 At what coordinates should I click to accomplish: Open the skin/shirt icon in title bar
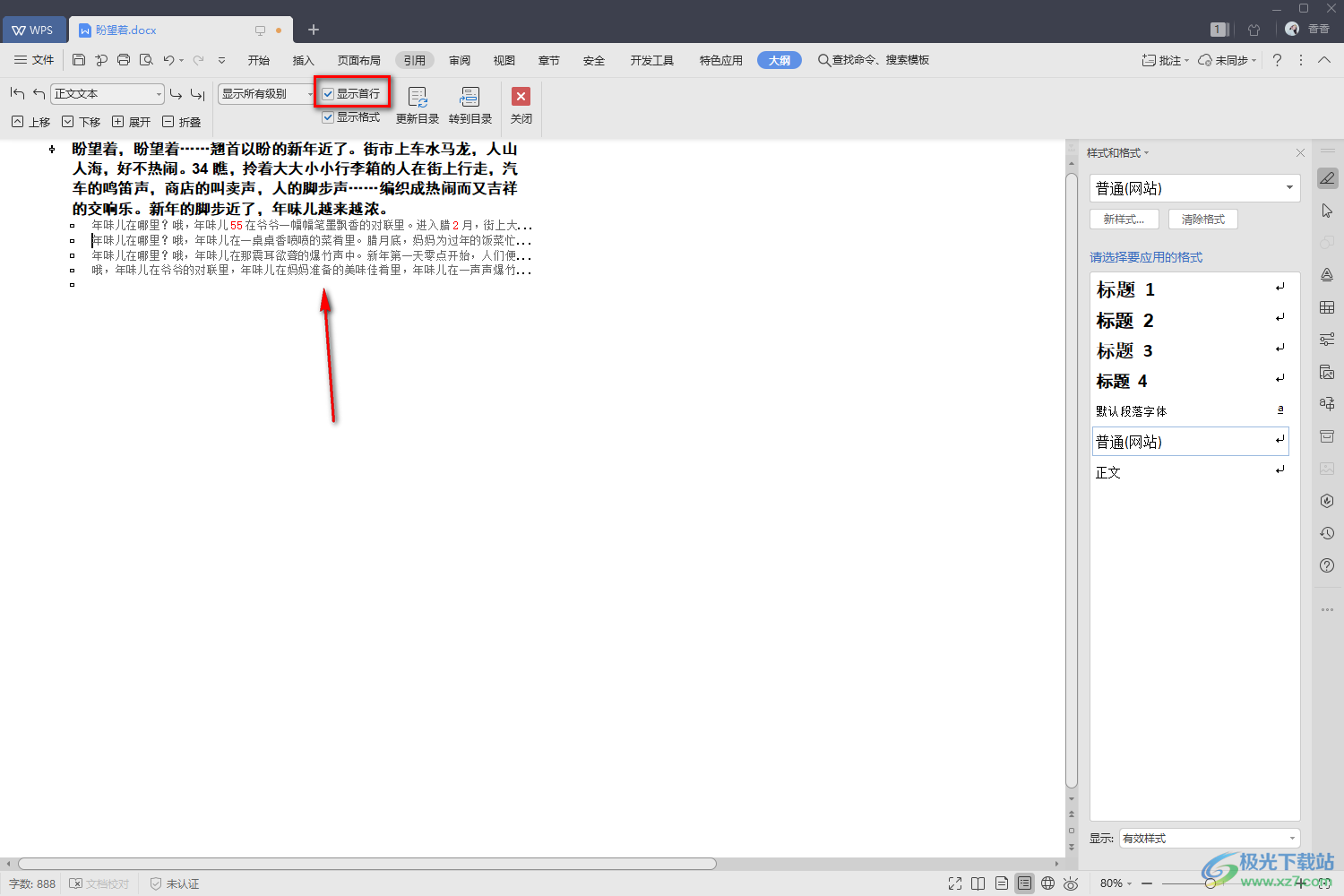tap(1254, 30)
